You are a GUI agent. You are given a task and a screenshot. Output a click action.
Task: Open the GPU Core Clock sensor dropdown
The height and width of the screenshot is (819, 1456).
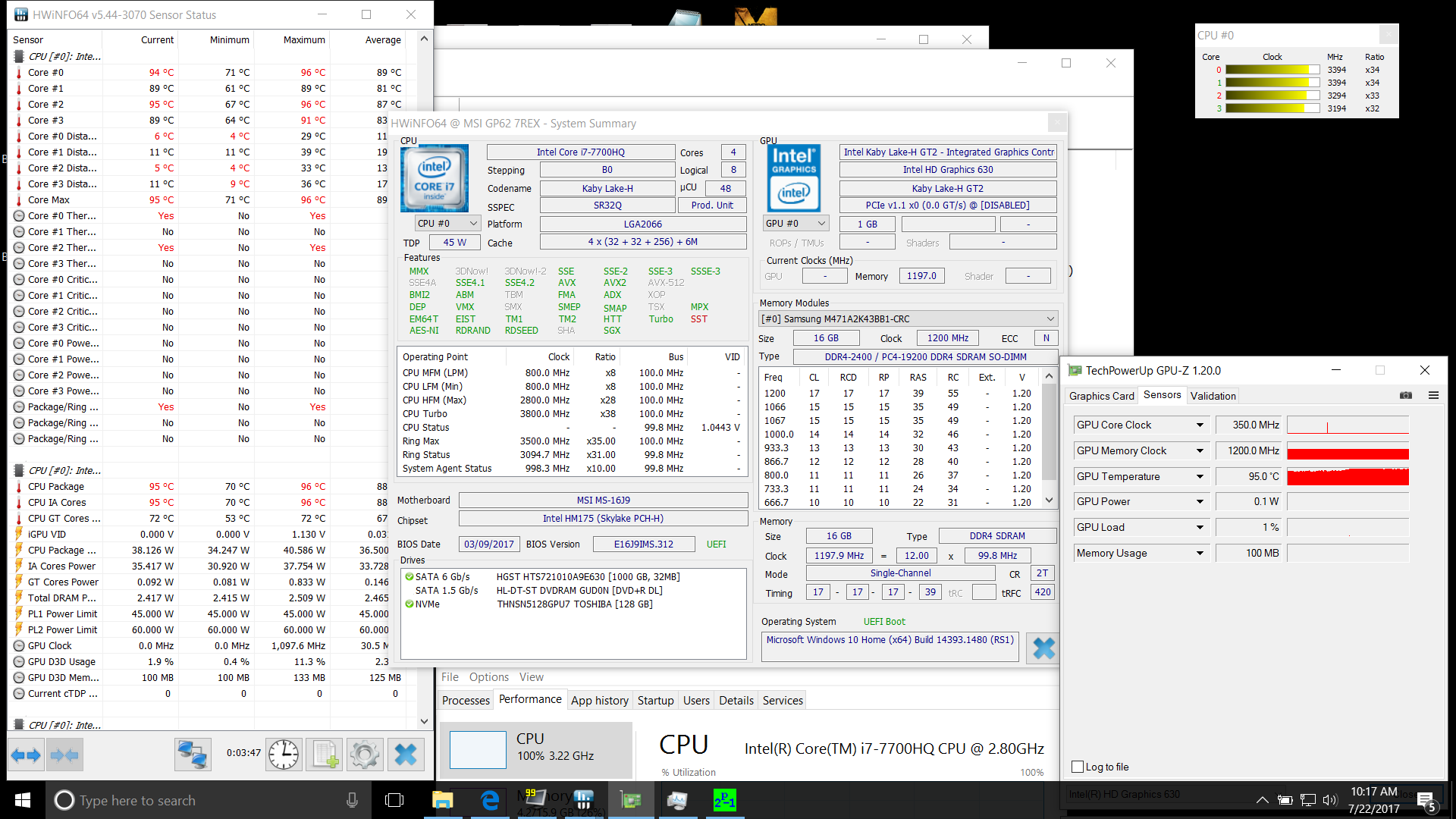point(1200,425)
